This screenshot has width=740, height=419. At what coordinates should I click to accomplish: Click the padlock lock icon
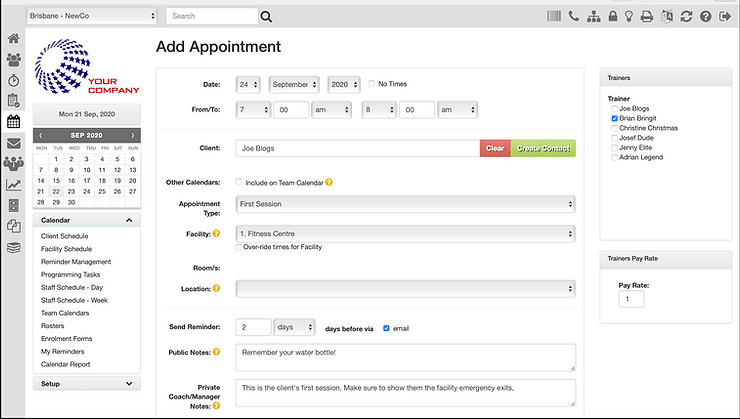coord(610,16)
